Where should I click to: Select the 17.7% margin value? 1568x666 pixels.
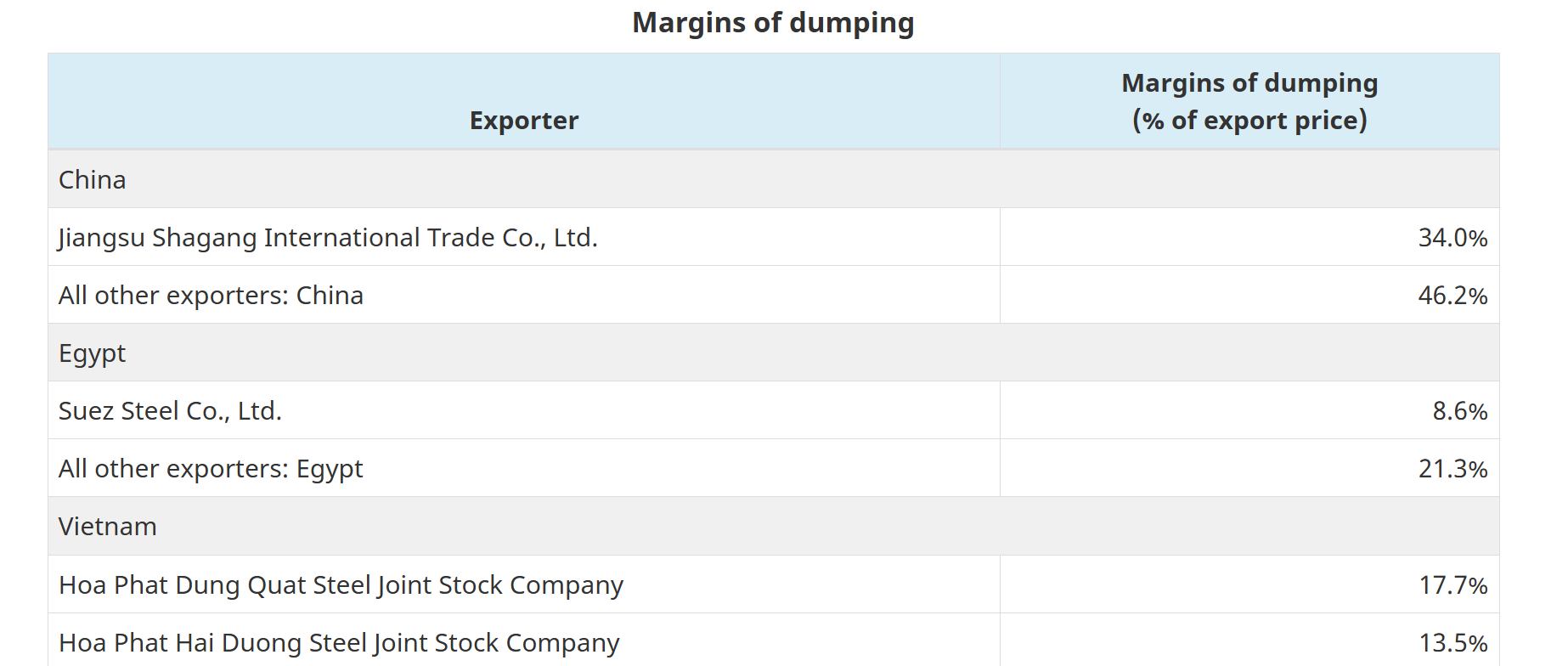coord(1452,585)
